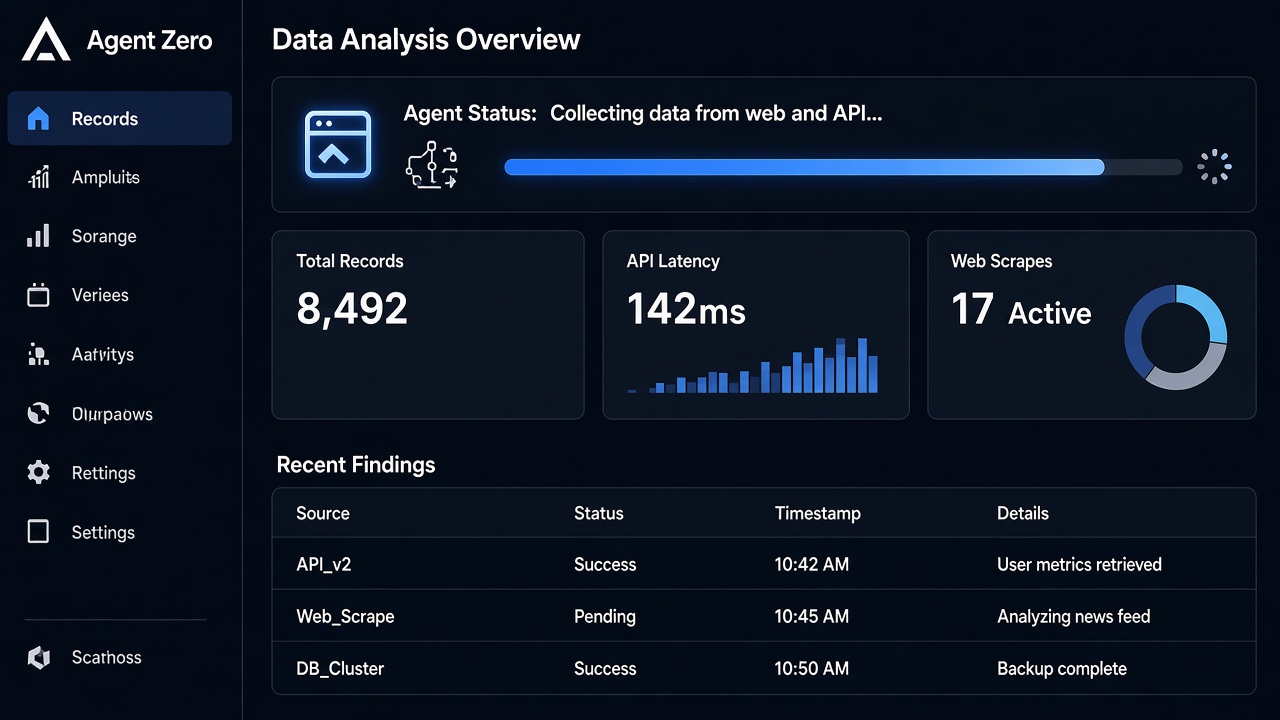Click the Web Scrapes donut chart
The height and width of the screenshot is (720, 1280).
1176,337
